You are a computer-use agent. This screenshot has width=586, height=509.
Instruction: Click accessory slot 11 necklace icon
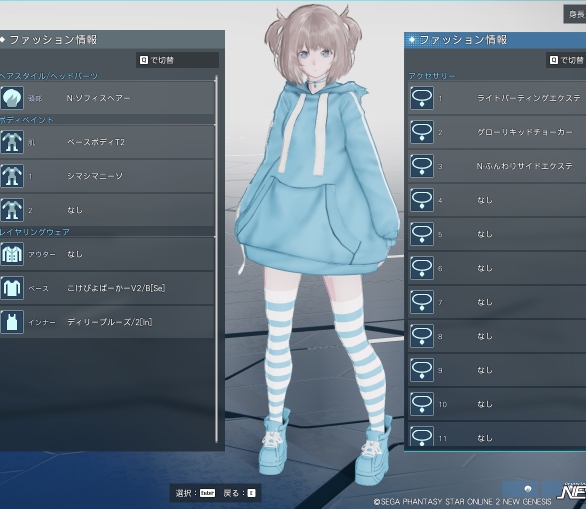click(422, 436)
